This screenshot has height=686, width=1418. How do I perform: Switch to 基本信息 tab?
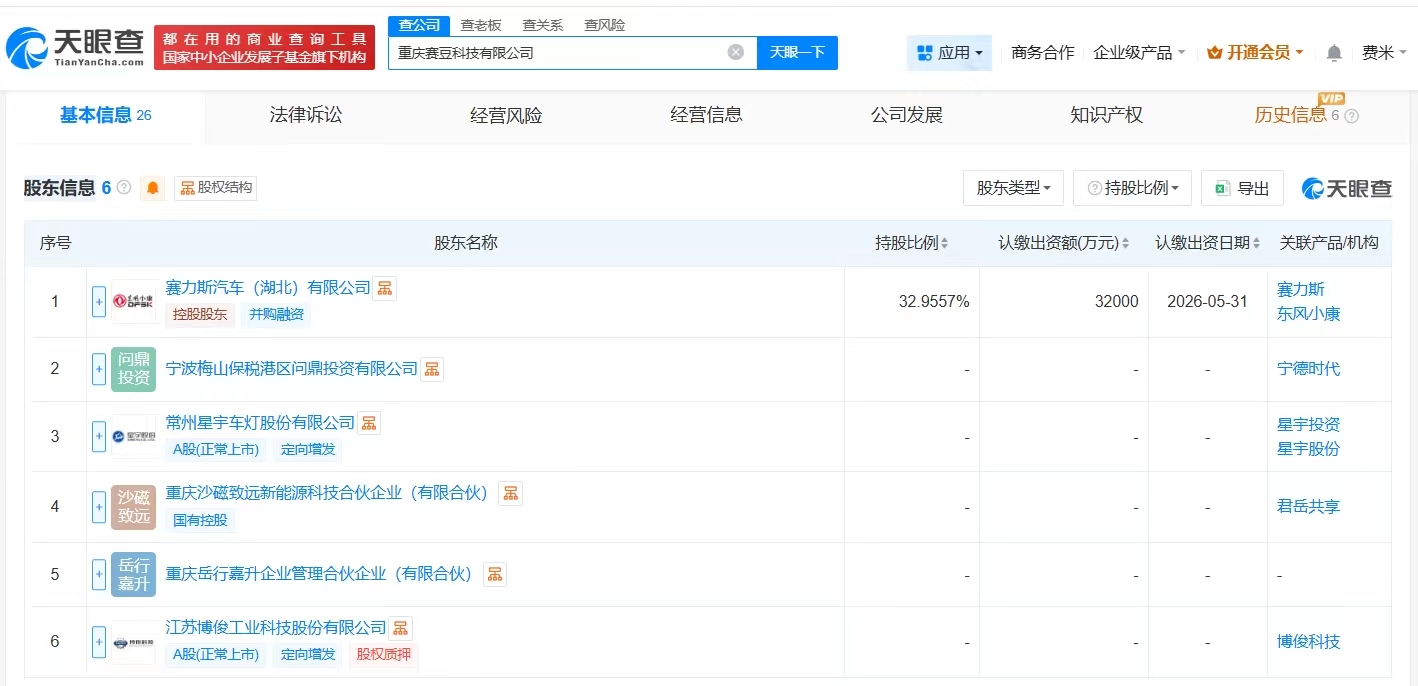pyautogui.click(x=105, y=115)
